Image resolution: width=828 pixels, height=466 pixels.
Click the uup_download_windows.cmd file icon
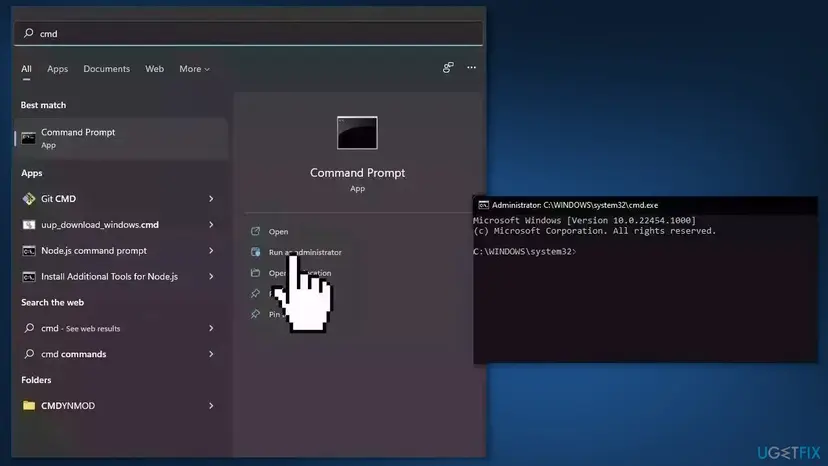pyautogui.click(x=29, y=225)
